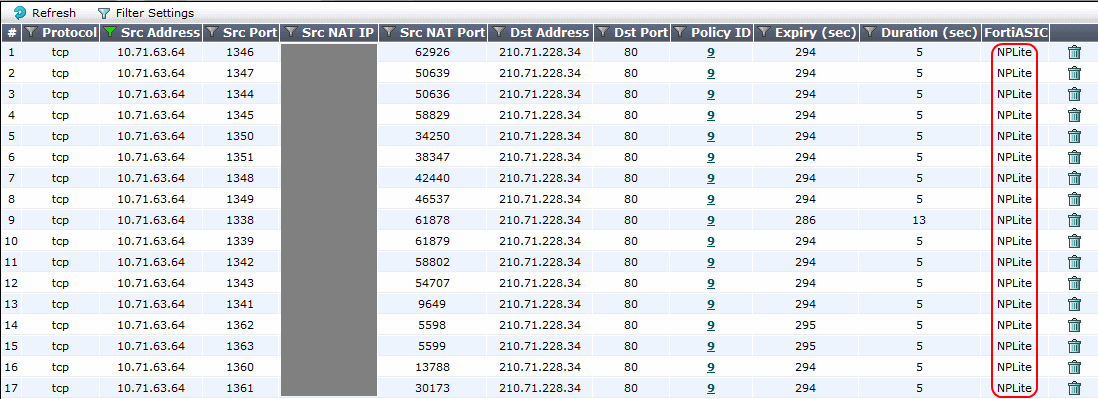
Task: Open Policy ID 9 link in row 1
Action: pos(711,52)
